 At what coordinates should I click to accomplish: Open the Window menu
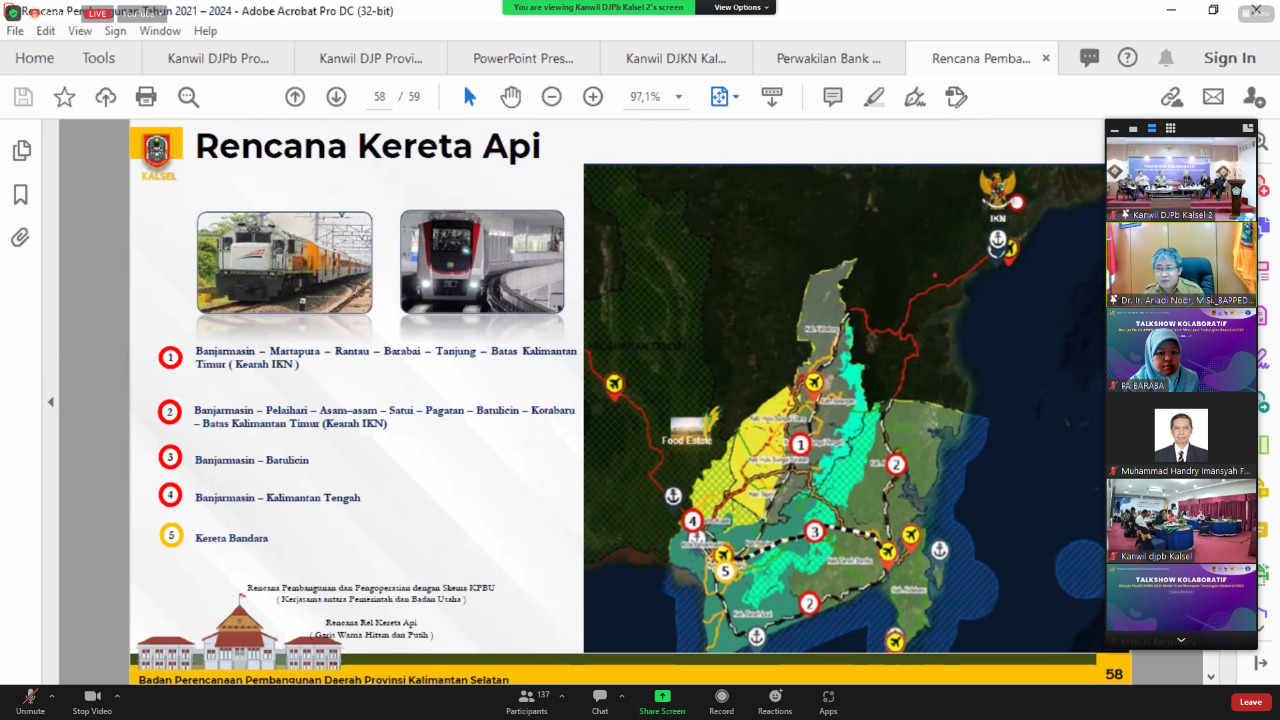coord(160,31)
